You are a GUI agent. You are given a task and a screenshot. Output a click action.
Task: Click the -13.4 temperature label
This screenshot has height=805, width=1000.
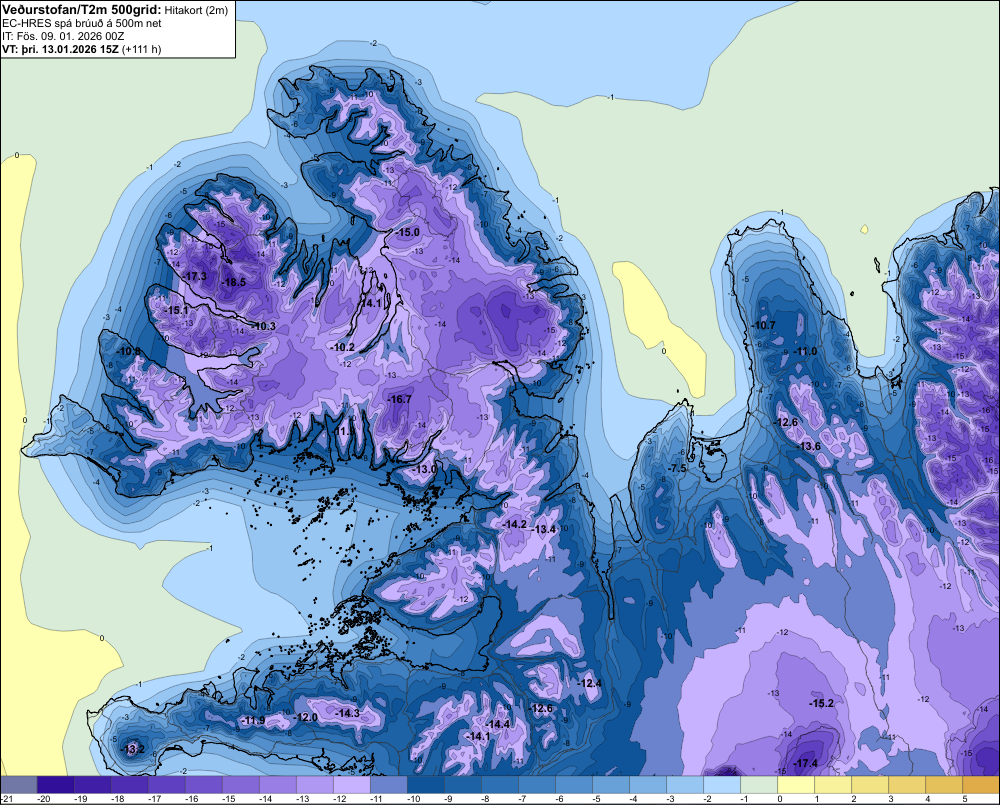tap(543, 529)
